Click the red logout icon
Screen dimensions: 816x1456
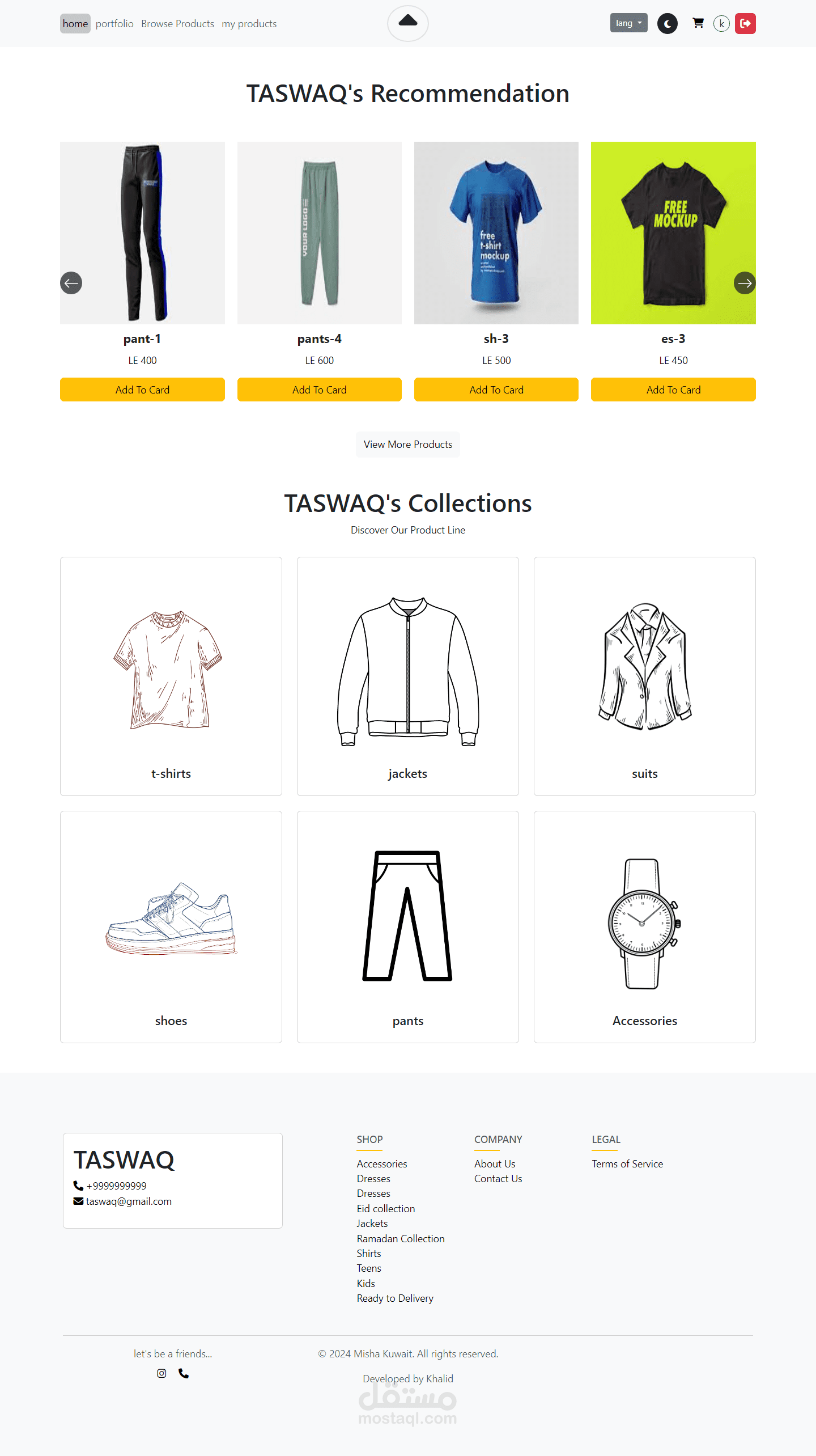pos(745,23)
